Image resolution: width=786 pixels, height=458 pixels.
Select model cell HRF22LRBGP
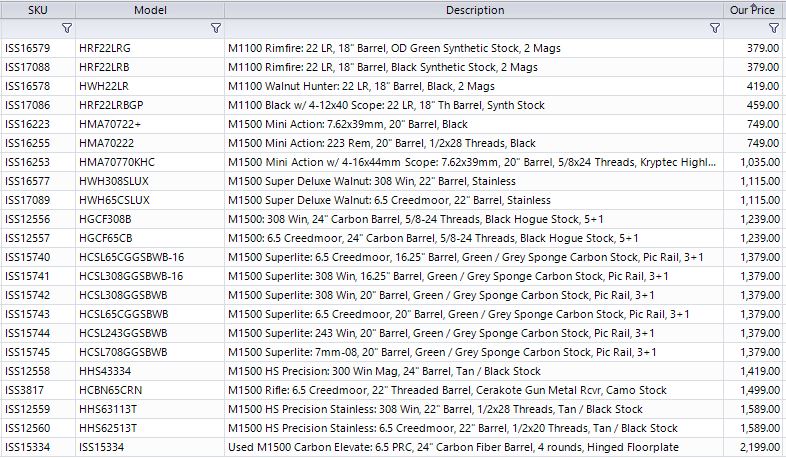coord(150,105)
